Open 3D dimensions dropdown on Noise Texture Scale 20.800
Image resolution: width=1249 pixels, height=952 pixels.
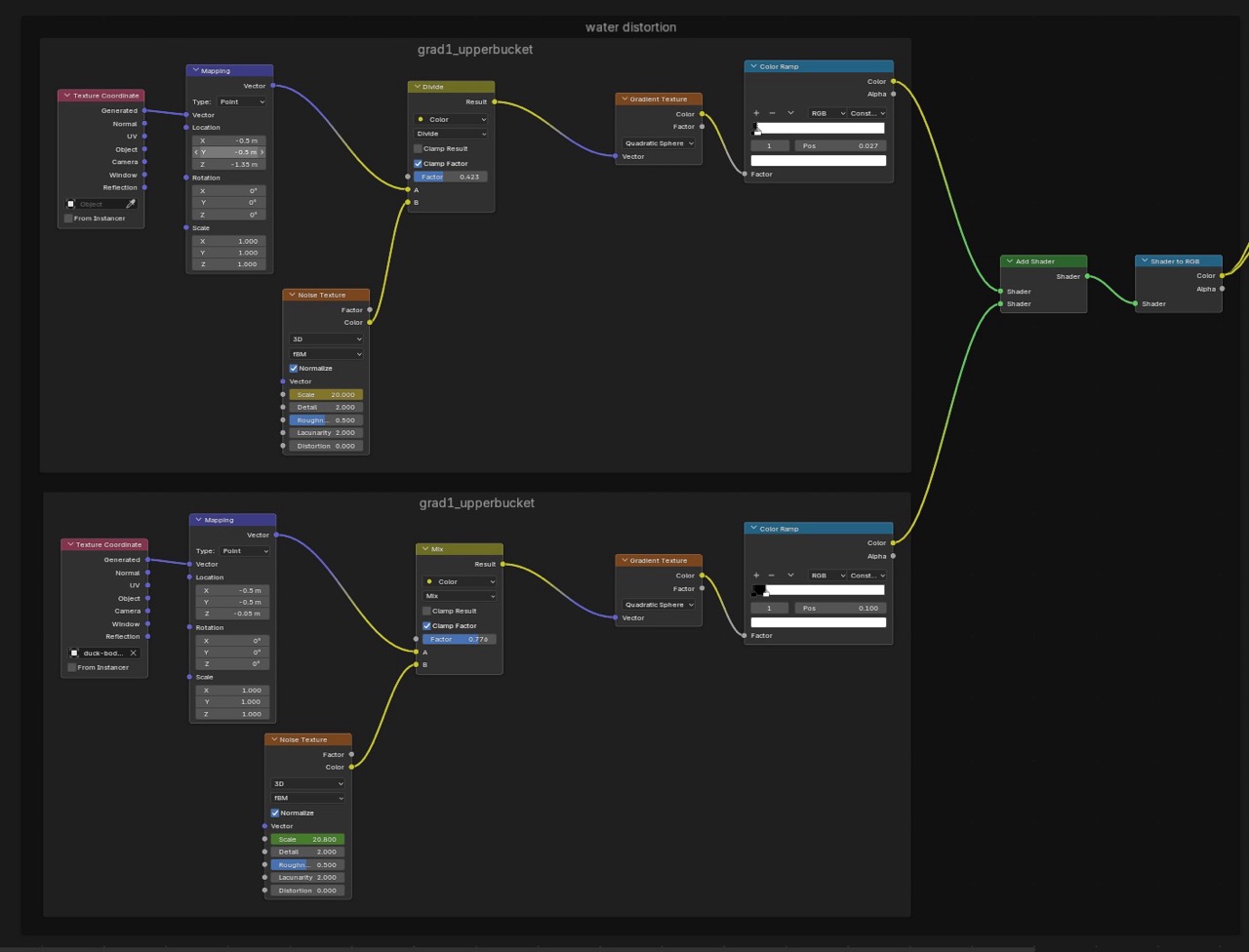(308, 784)
